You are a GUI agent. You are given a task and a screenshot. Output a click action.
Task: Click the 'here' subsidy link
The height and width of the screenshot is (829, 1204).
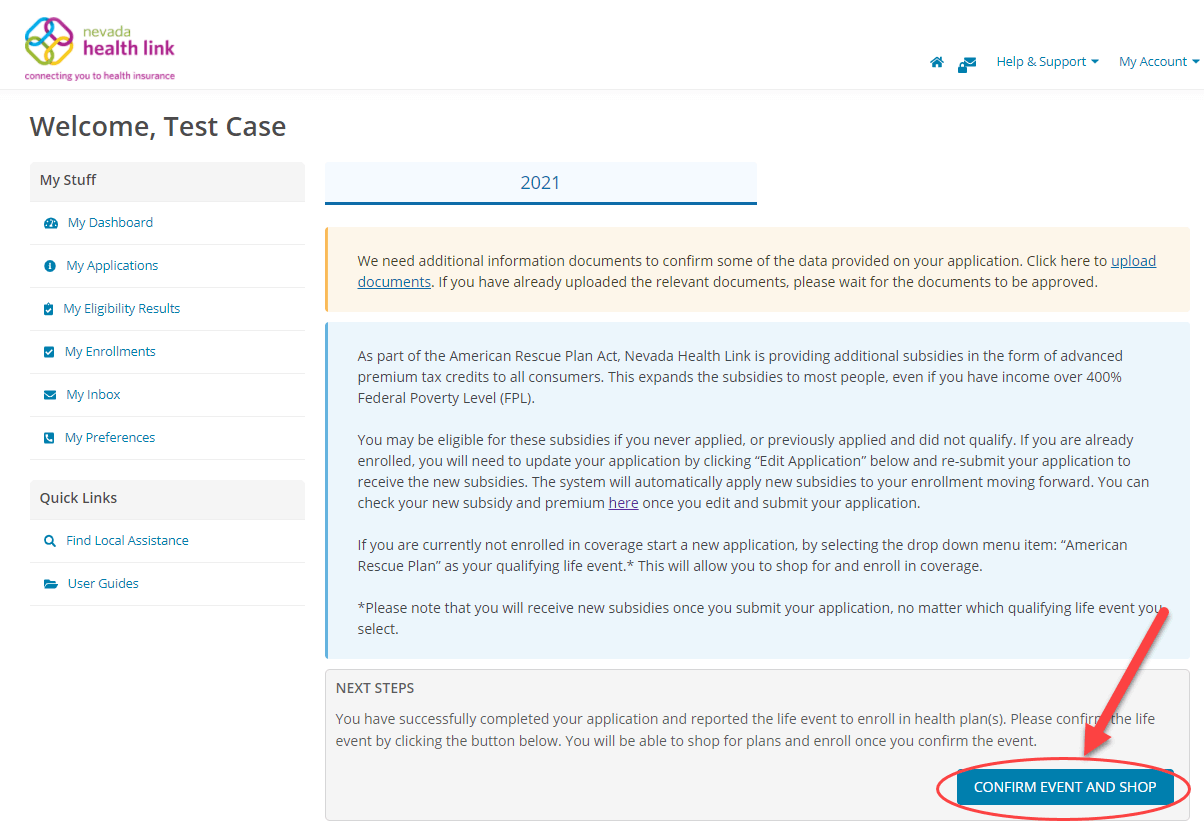623,503
